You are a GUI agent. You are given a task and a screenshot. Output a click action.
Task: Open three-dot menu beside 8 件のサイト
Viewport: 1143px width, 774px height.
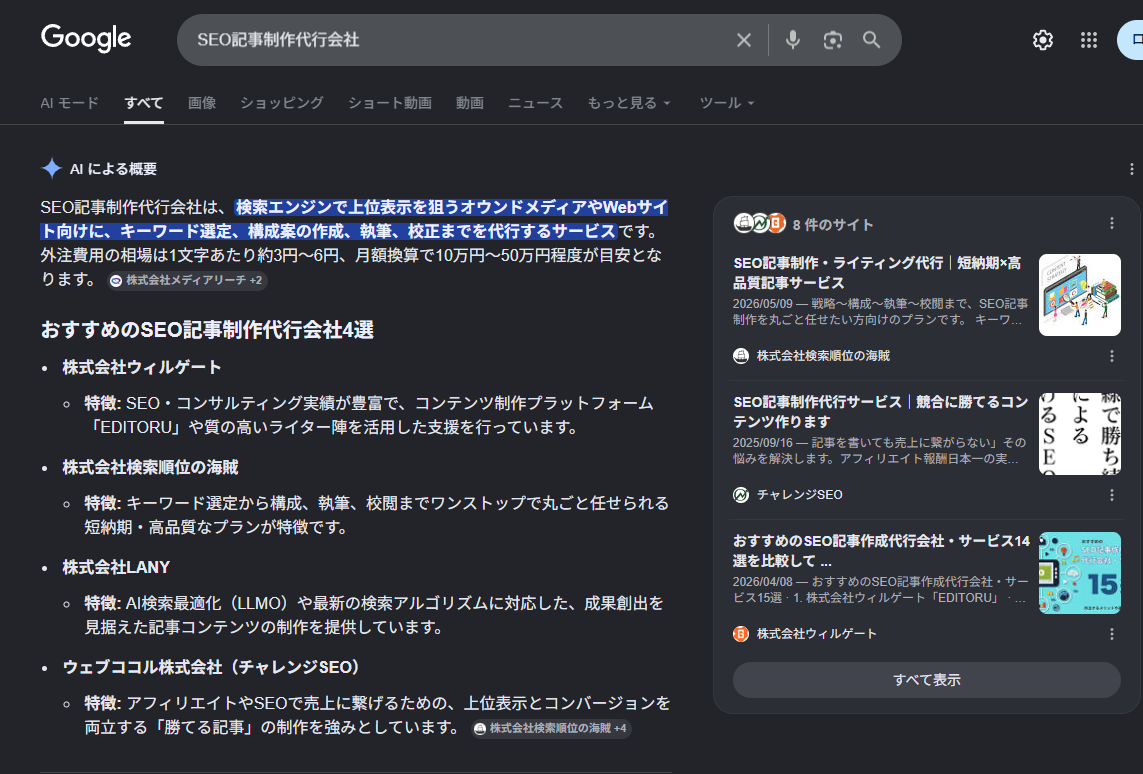point(1112,224)
